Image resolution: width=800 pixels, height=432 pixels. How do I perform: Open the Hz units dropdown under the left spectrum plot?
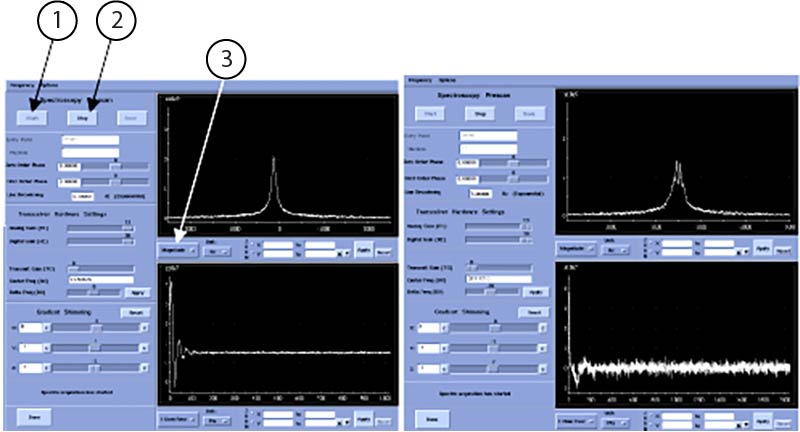(x=215, y=252)
